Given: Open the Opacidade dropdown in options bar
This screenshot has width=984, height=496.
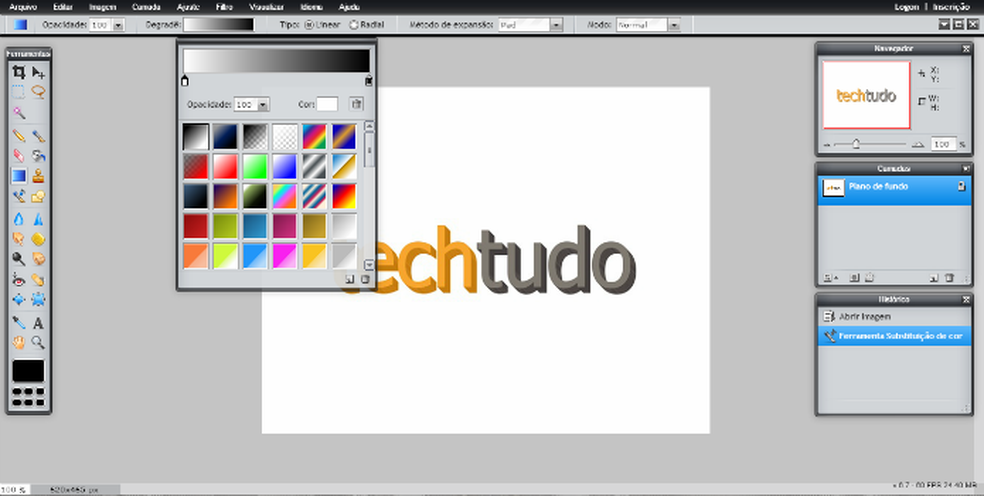Looking at the screenshot, I should pyautogui.click(x=119, y=25).
